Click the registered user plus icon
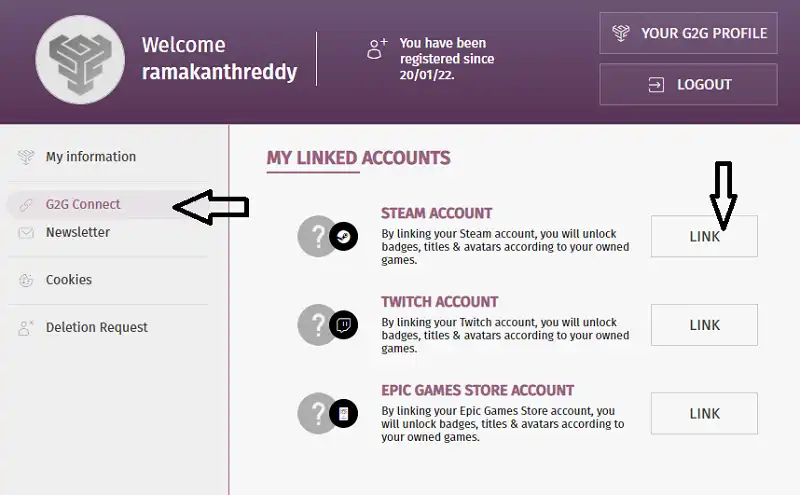The height and width of the screenshot is (495, 800). pyautogui.click(x=377, y=48)
